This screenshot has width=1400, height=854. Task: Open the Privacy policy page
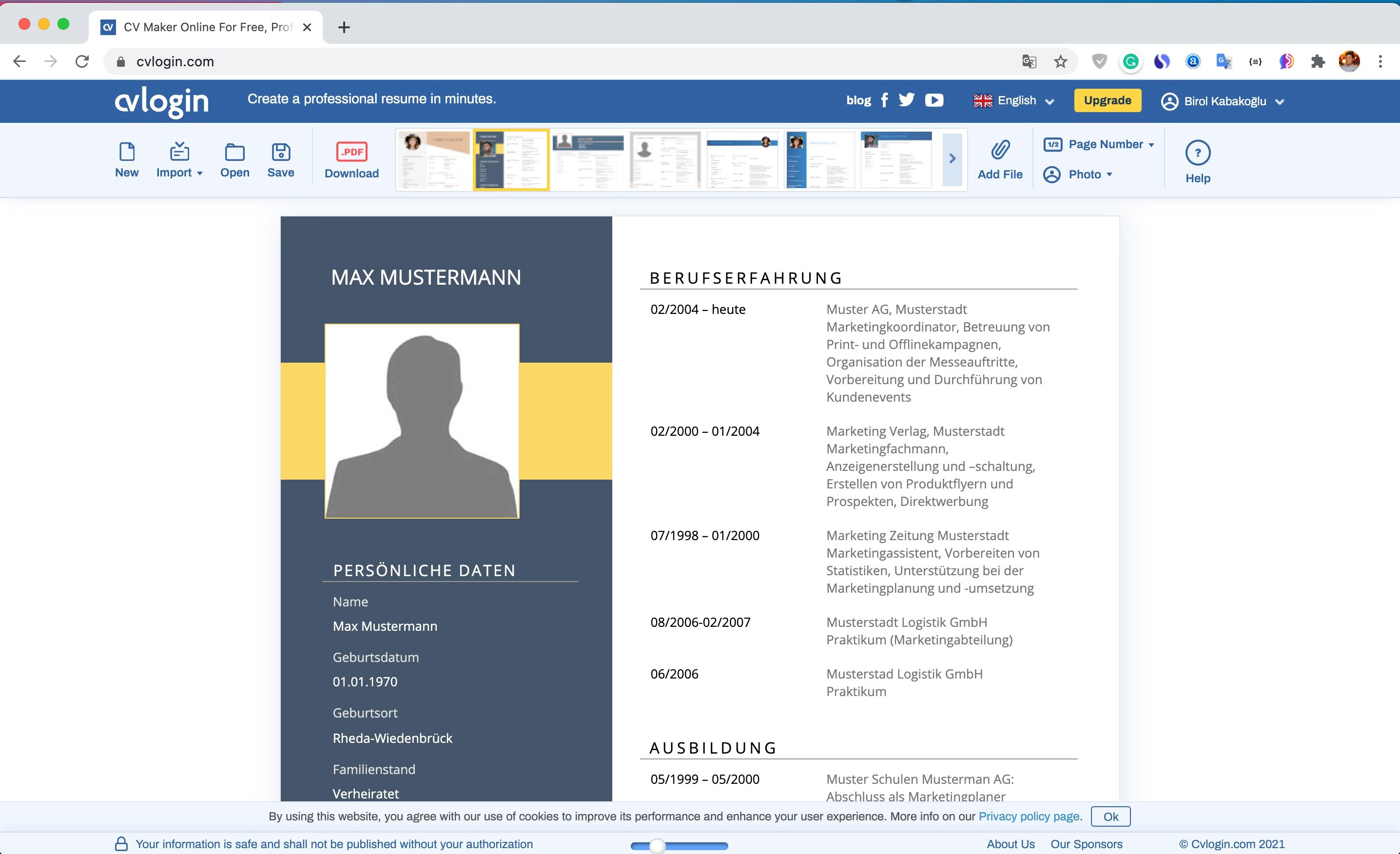pos(1029,816)
